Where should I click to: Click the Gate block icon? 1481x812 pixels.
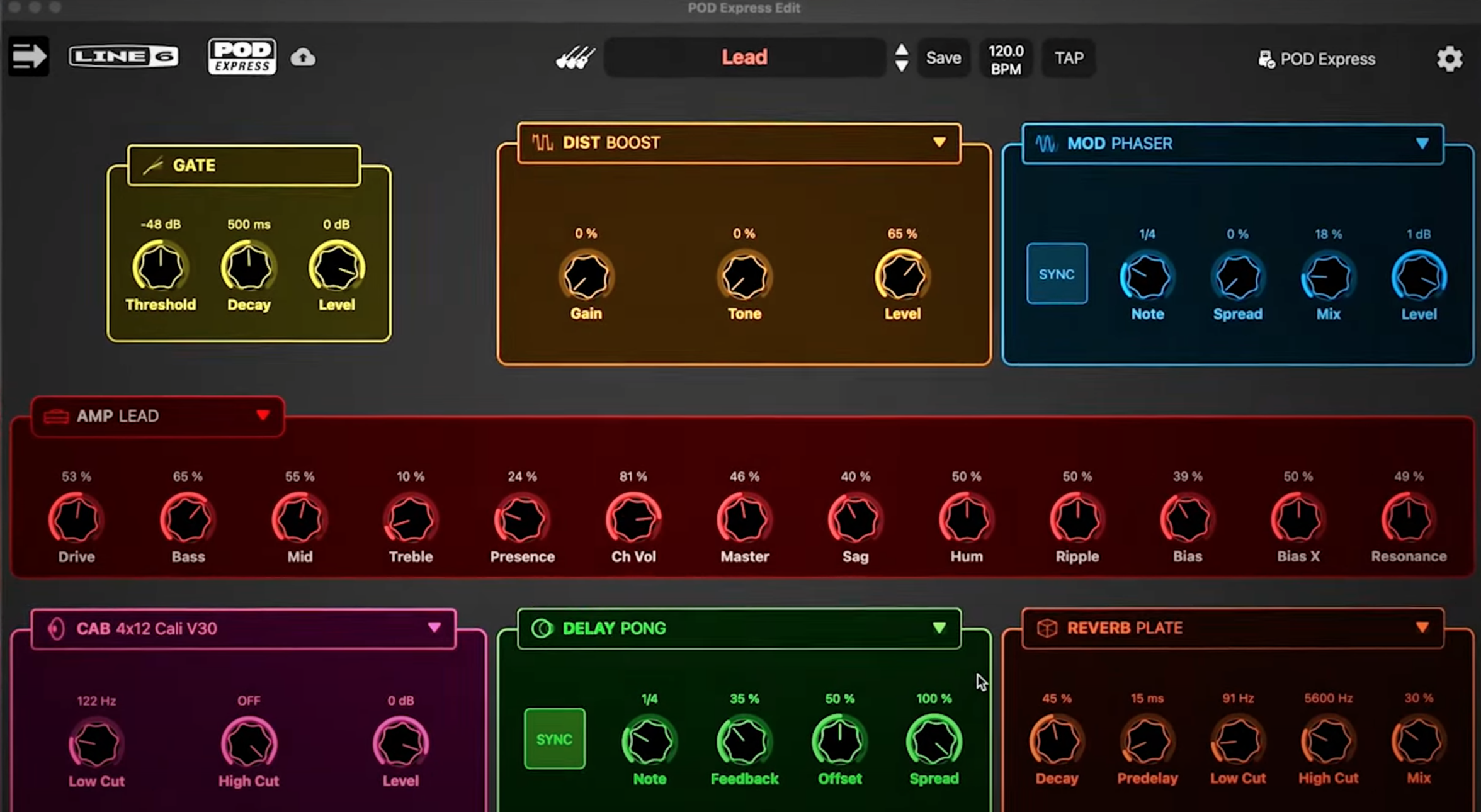[153, 166]
